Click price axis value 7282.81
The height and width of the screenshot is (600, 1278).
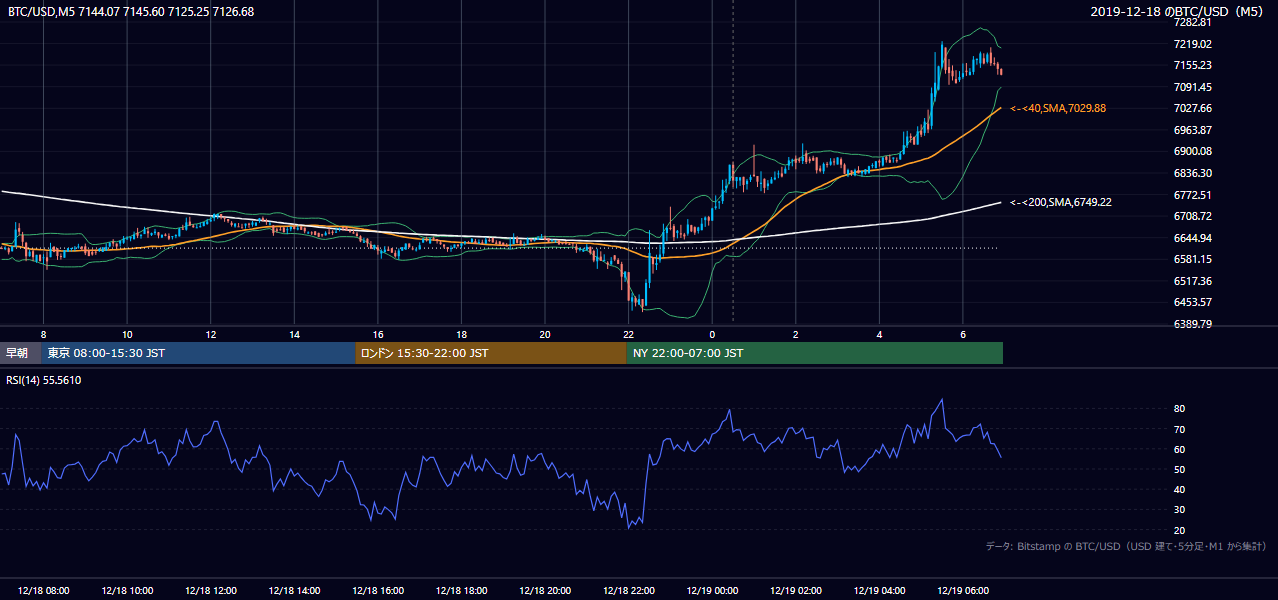point(1192,22)
